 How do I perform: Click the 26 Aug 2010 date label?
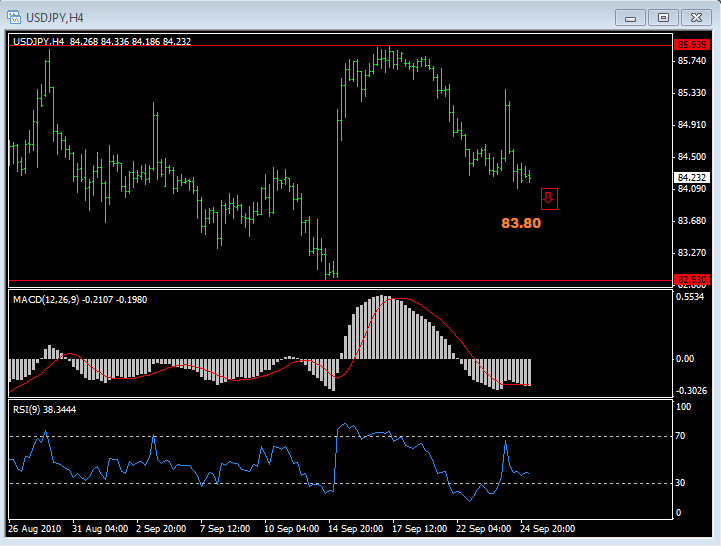coord(36,528)
